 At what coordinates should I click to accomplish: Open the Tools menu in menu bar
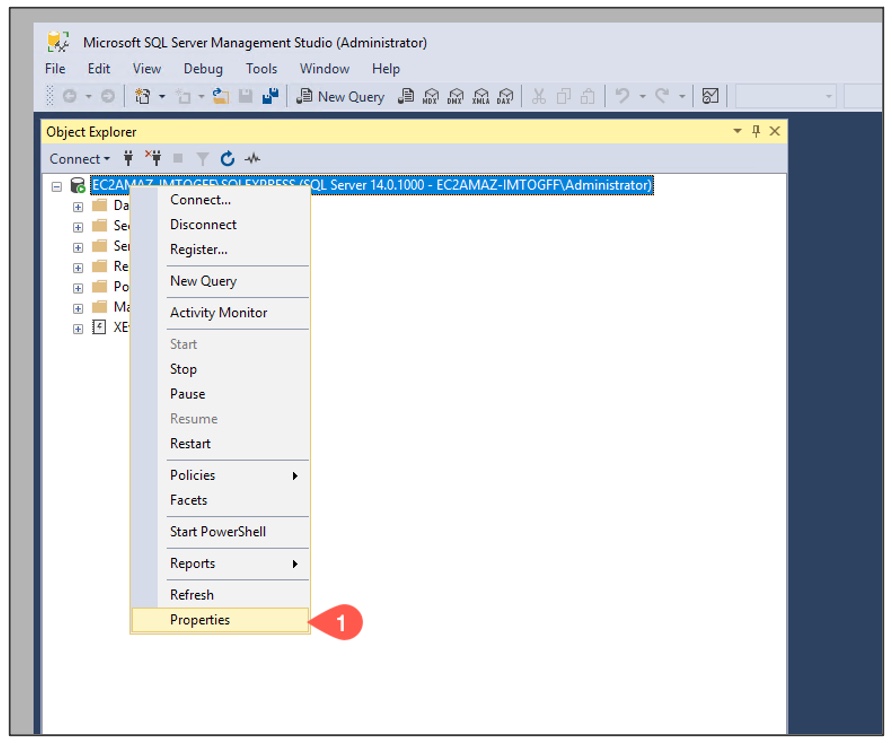[261, 69]
